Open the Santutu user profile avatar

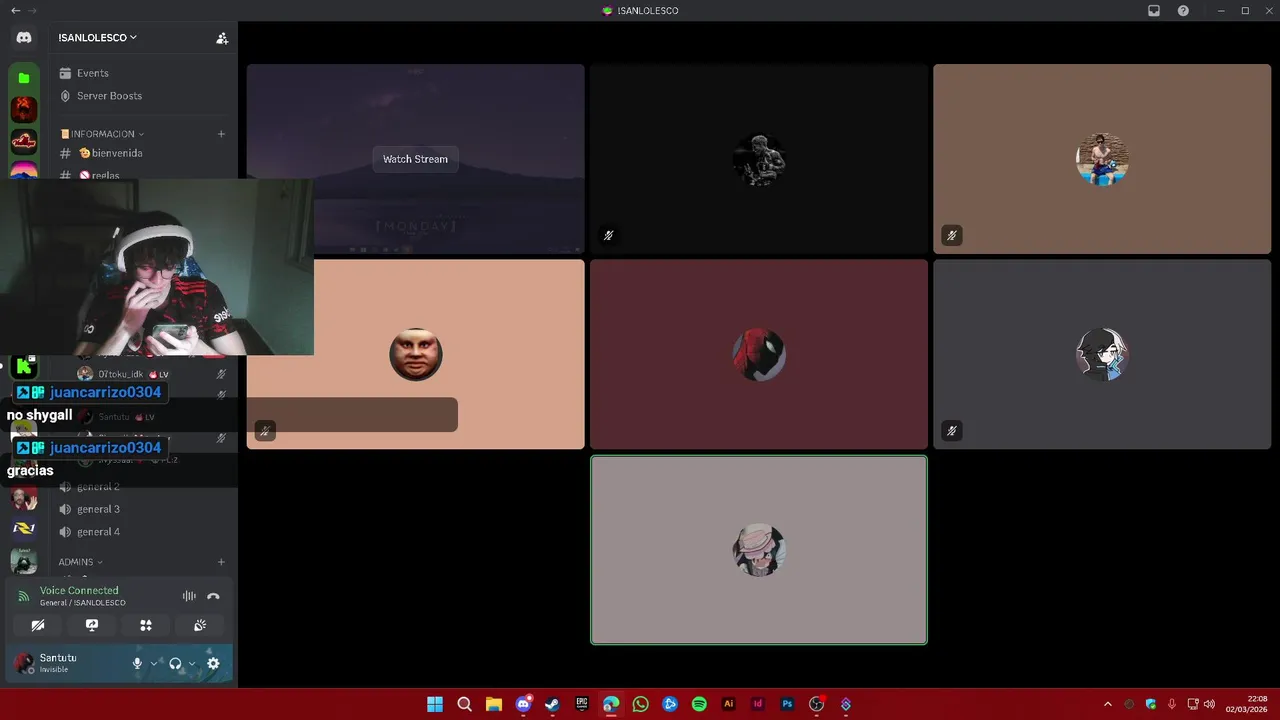[x=24, y=663]
